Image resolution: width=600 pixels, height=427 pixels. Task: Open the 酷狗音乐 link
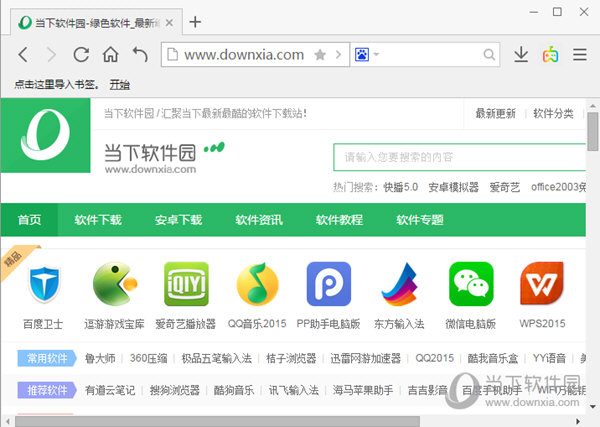(x=234, y=390)
